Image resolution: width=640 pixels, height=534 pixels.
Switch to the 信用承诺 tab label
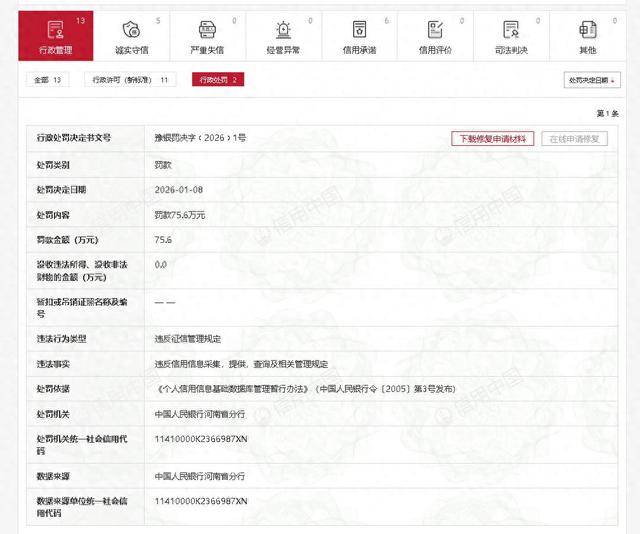click(359, 49)
